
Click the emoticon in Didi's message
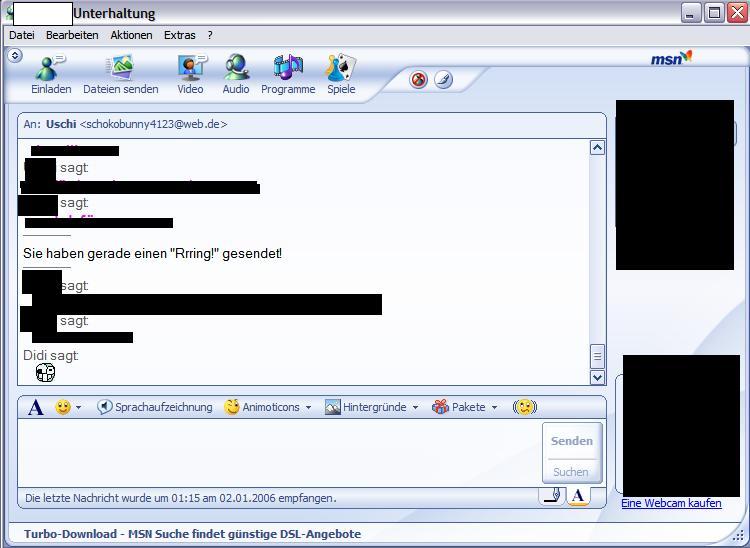point(45,373)
